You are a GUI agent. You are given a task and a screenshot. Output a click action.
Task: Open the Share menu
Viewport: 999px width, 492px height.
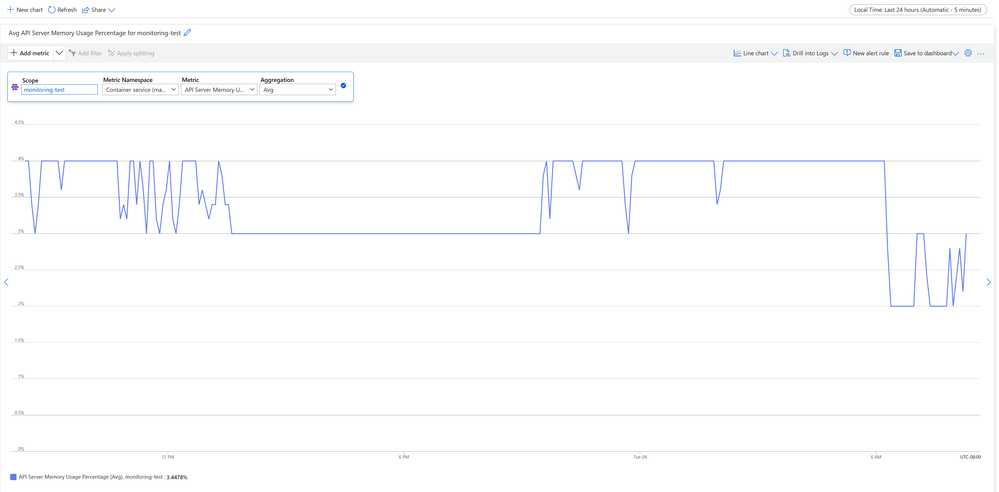point(98,10)
